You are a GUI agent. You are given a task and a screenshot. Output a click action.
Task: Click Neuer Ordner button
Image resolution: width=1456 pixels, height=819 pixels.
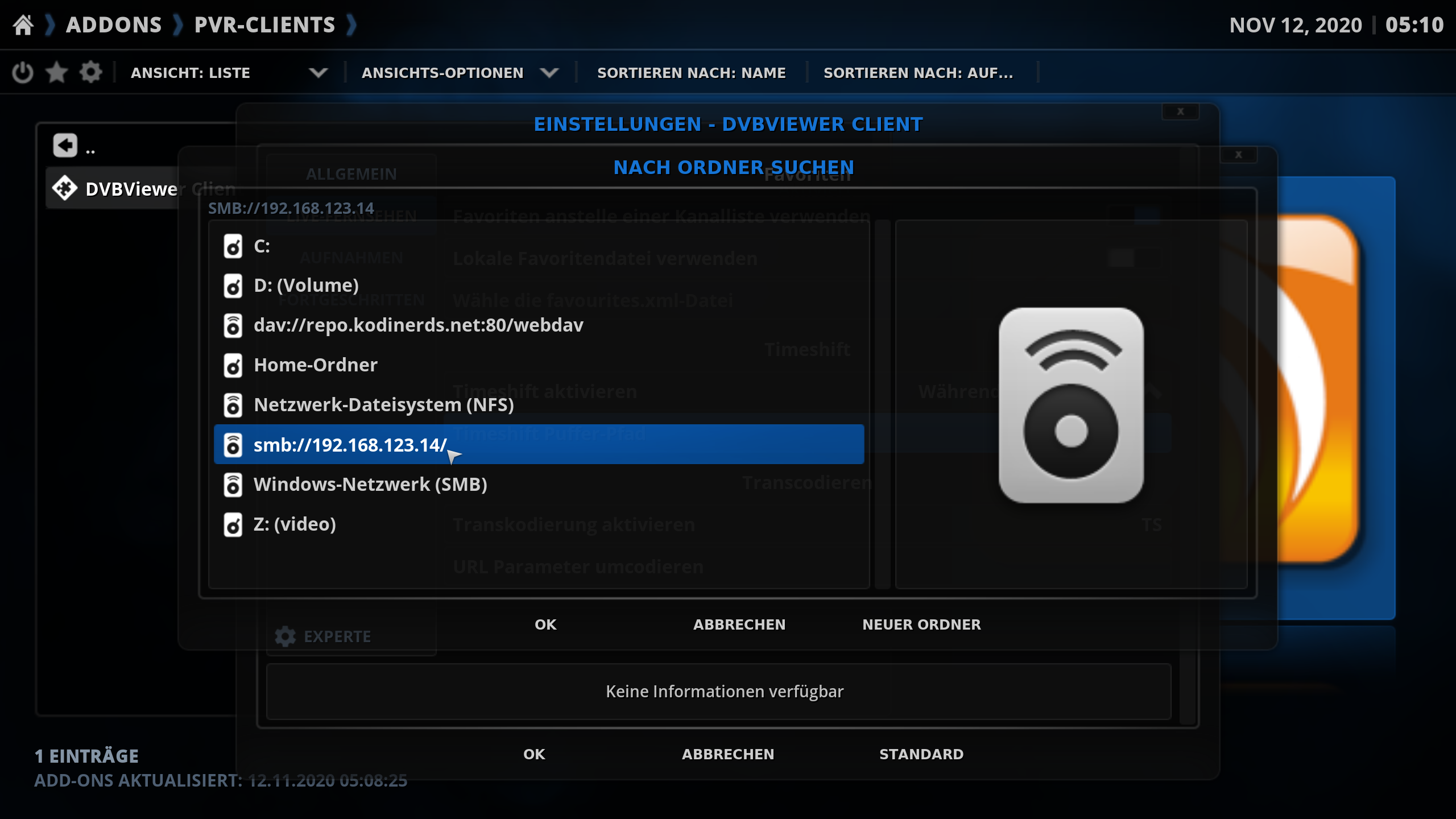click(921, 624)
